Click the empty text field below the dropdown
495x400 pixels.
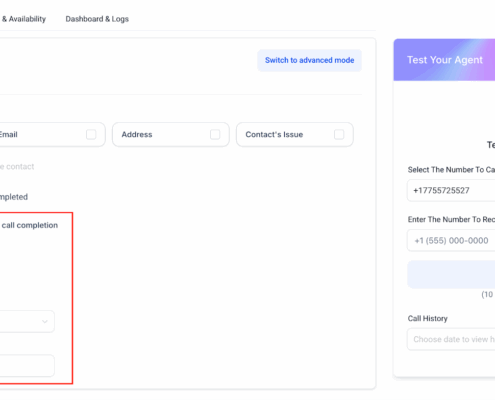[27, 366]
